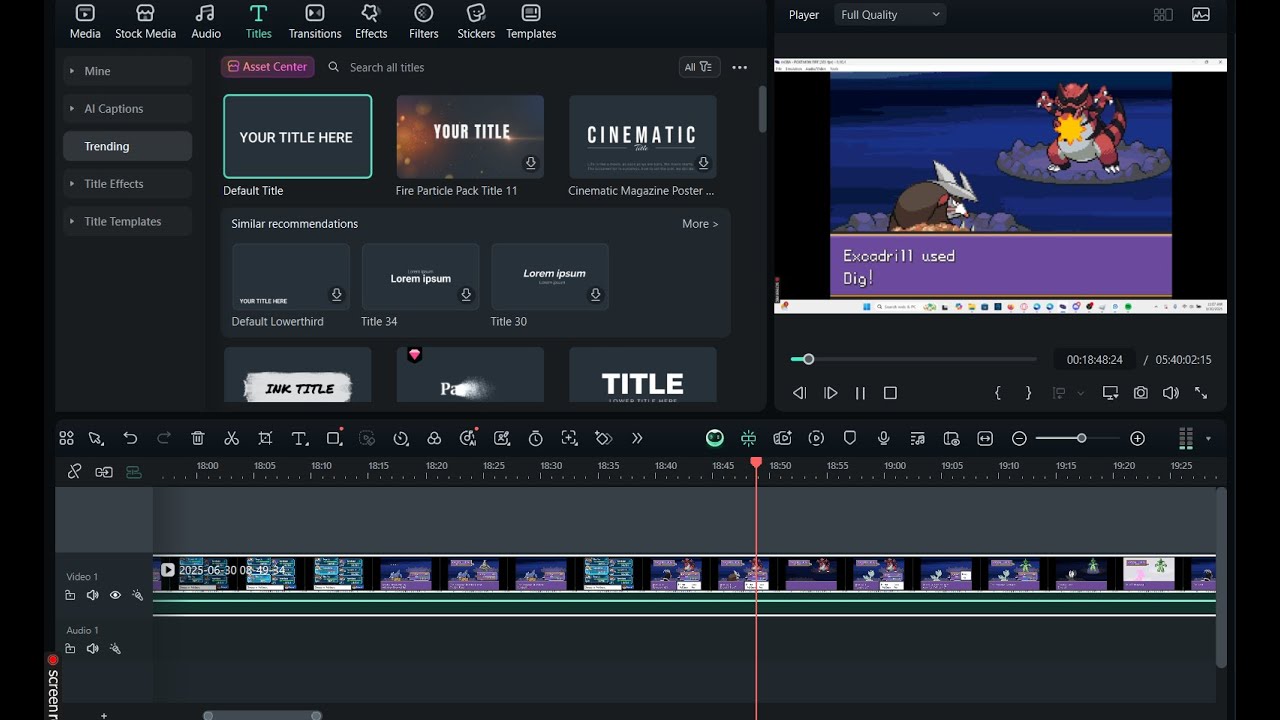The height and width of the screenshot is (720, 1280).
Task: Toggle the green magnetic timeline icon
Action: [748, 438]
